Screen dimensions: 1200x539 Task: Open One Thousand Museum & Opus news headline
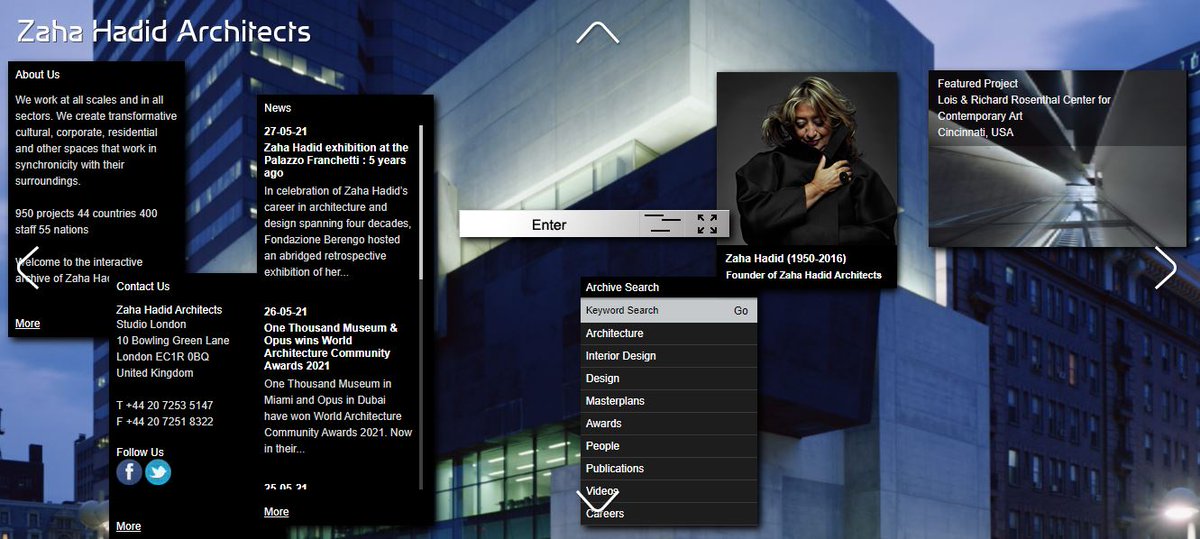pos(331,347)
